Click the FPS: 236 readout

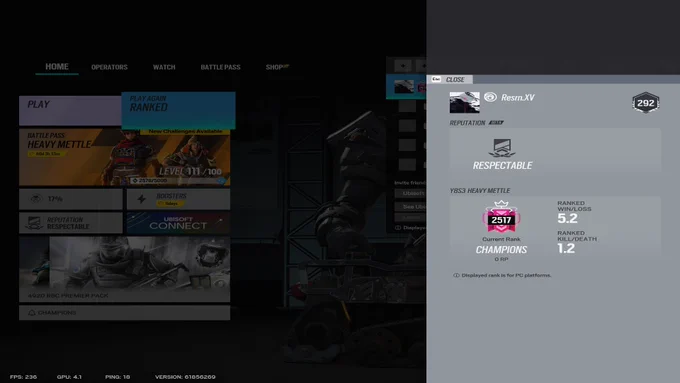coord(23,377)
